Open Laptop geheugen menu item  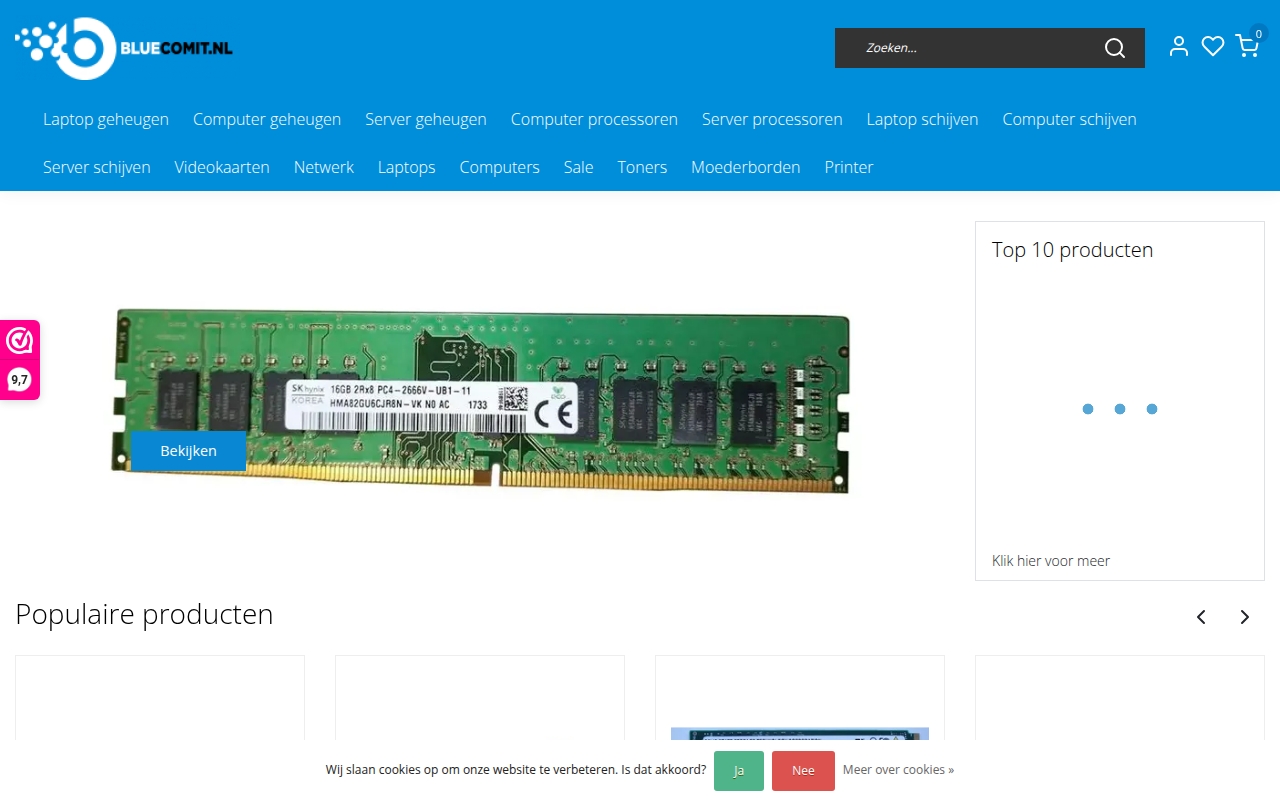pos(106,119)
